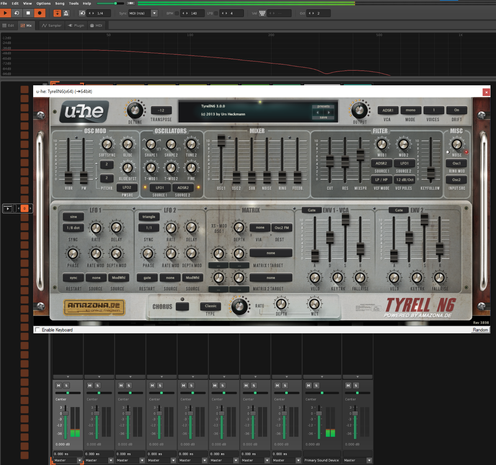Screen dimensions: 496x465
Task: Toggle the metronome icon
Action: pos(66,13)
